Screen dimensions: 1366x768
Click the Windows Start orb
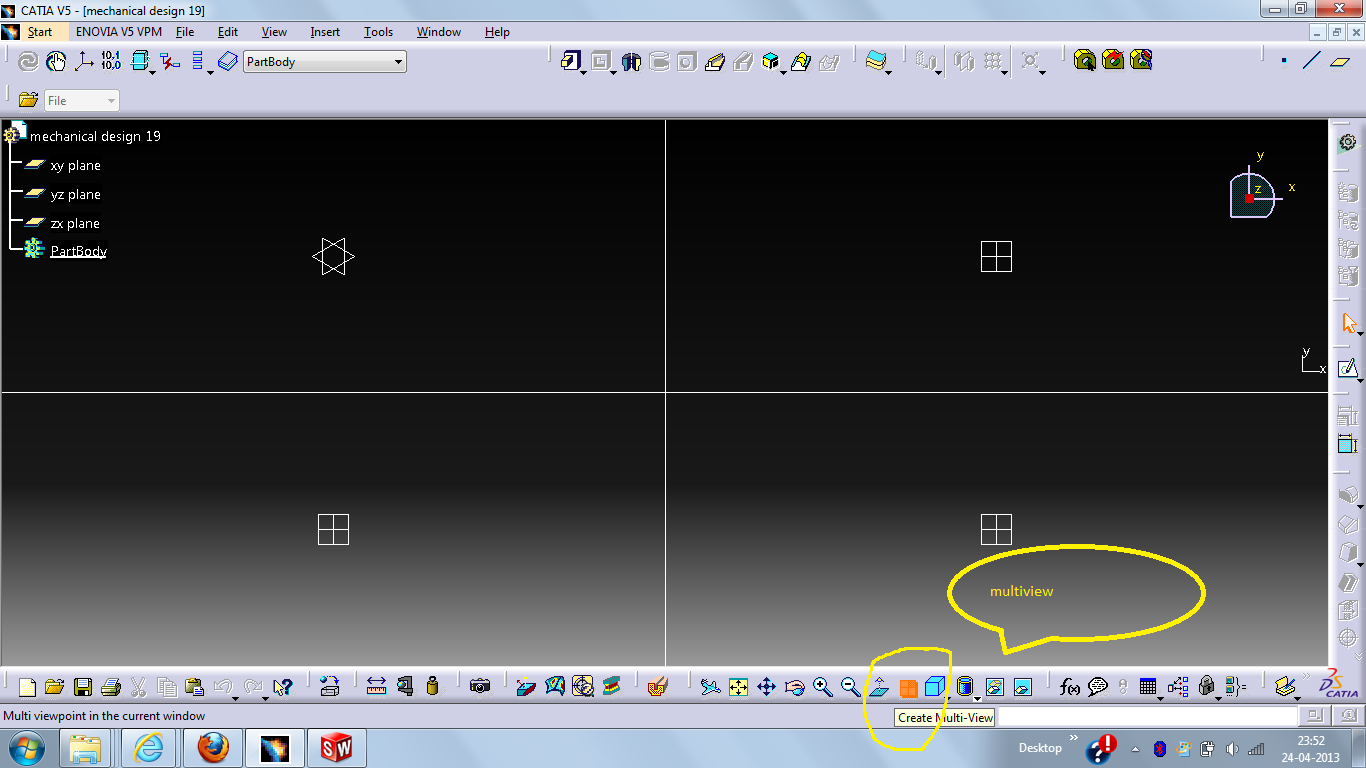26,748
